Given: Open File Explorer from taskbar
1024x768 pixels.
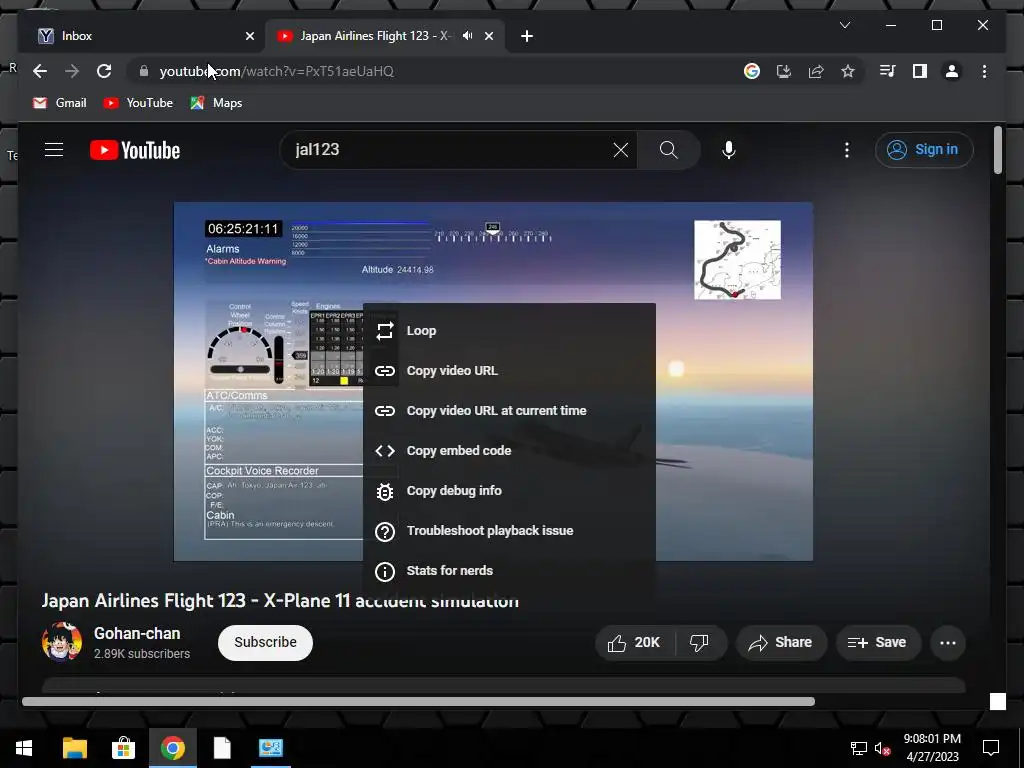Looking at the screenshot, I should point(74,748).
